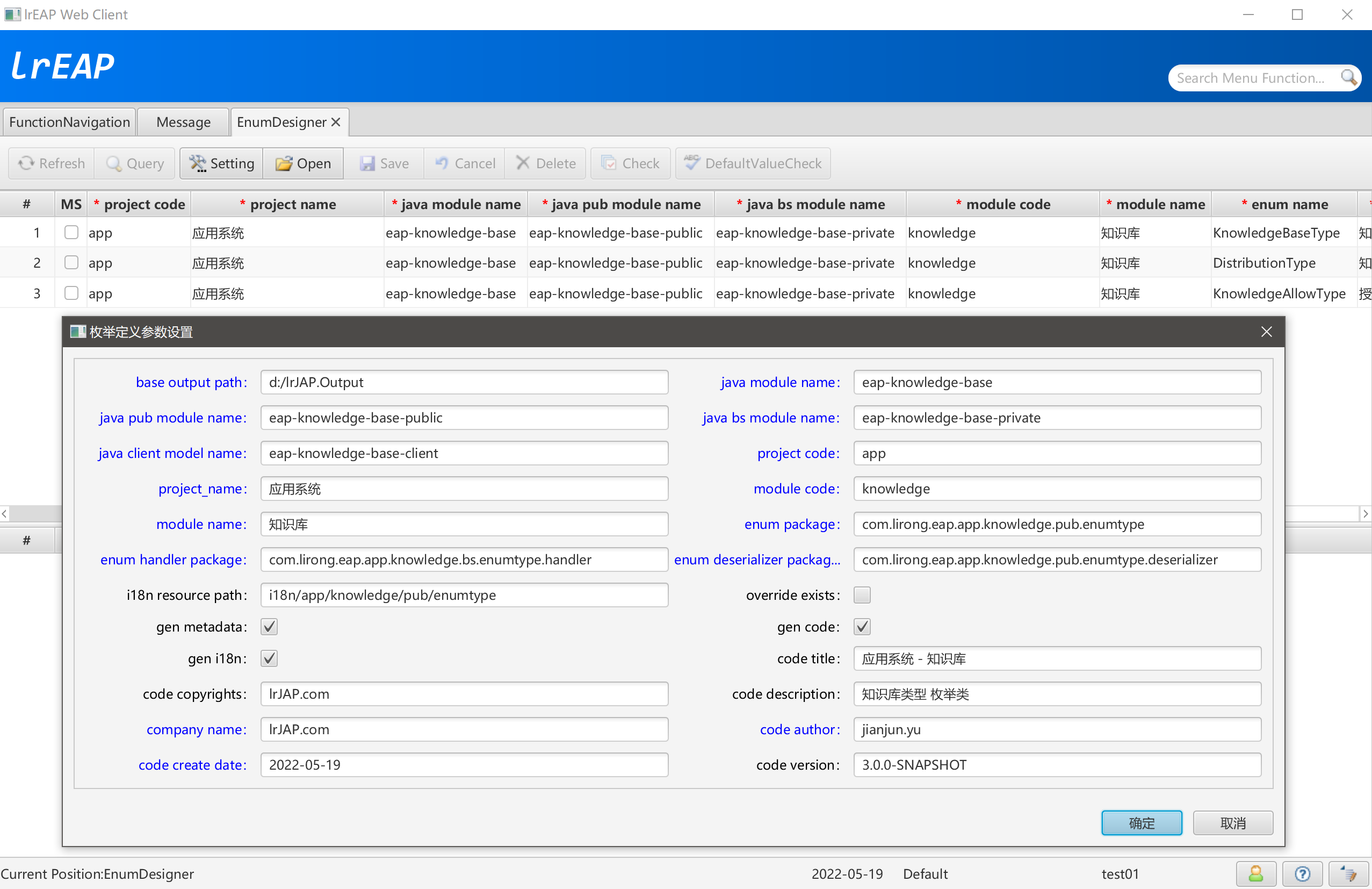Click the 取消 cancel button

[x=1233, y=823]
